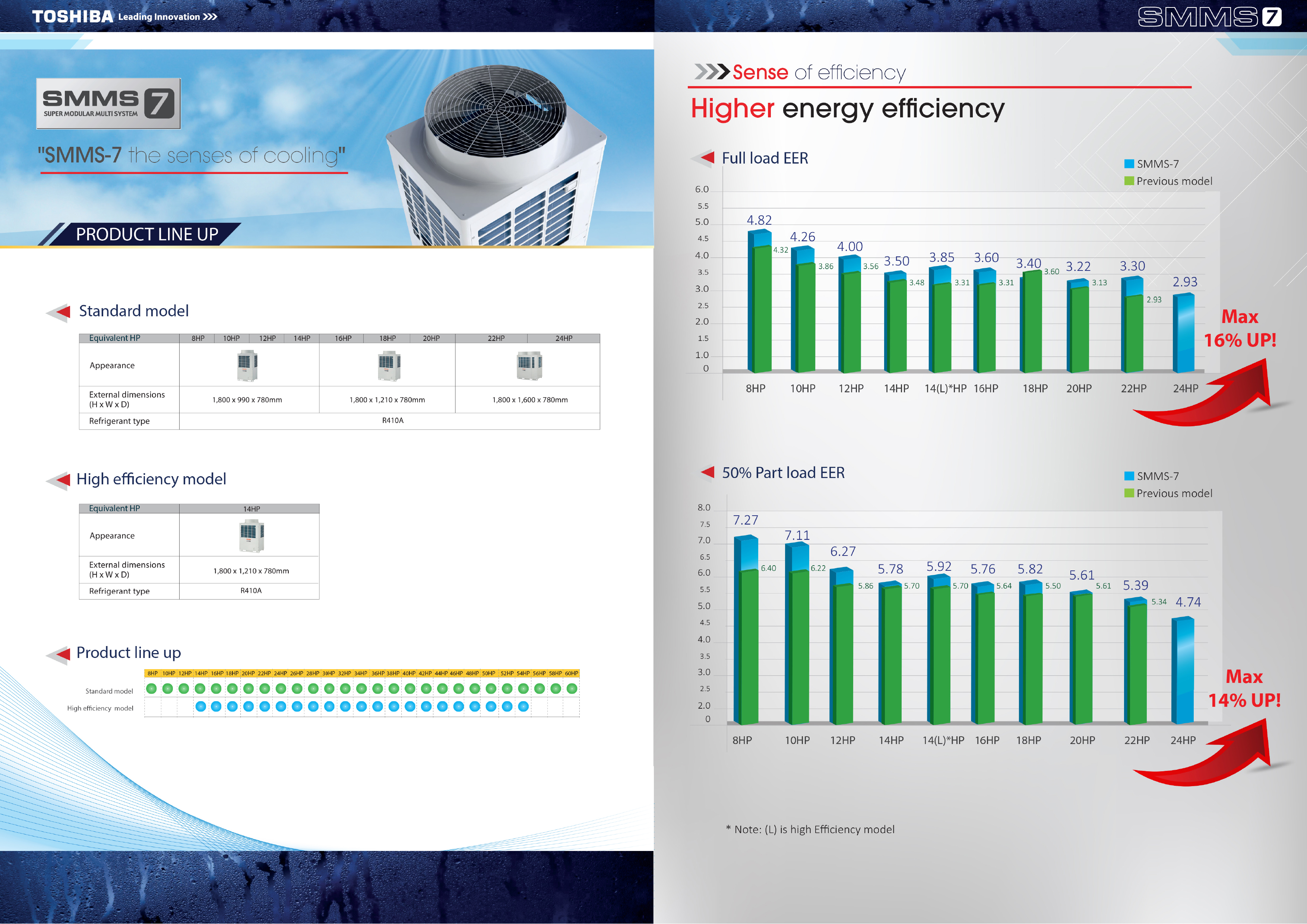Open the PRODUCT LINE UP tab

point(148,234)
